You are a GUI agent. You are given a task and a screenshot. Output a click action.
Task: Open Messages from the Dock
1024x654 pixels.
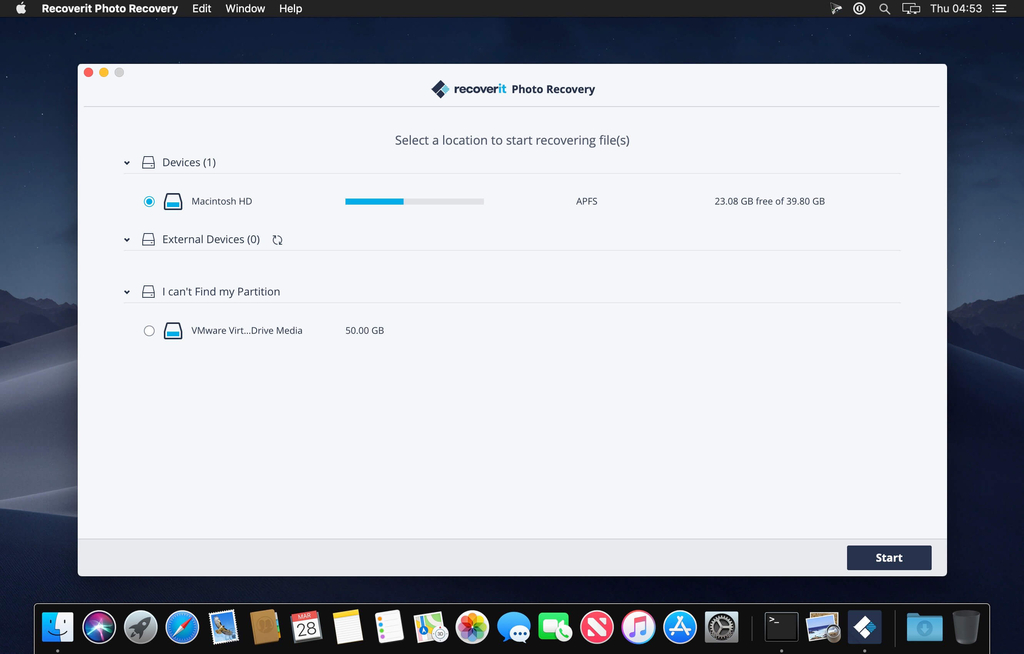click(x=514, y=627)
